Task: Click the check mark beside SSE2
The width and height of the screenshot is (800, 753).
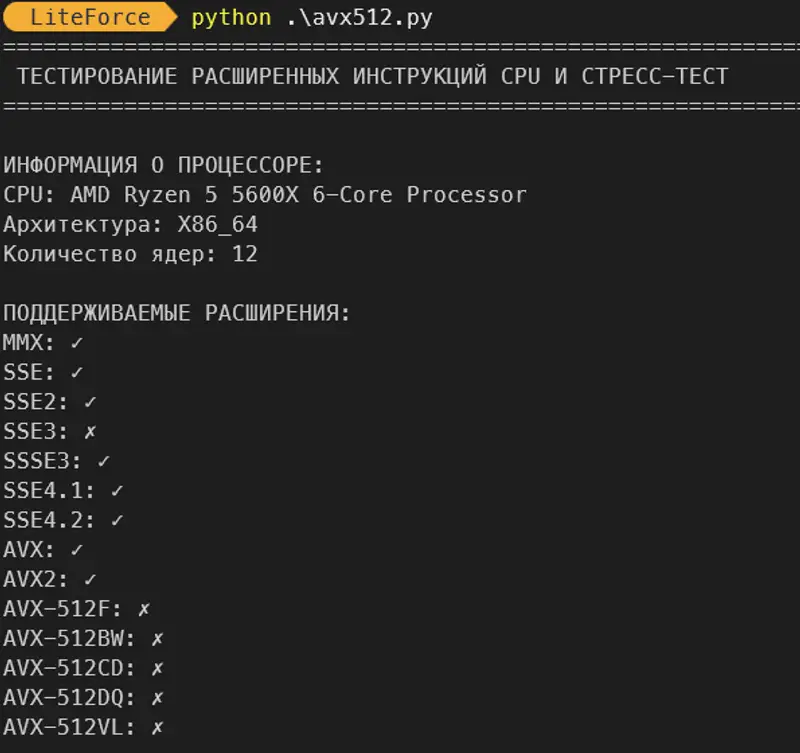Action: coord(91,402)
